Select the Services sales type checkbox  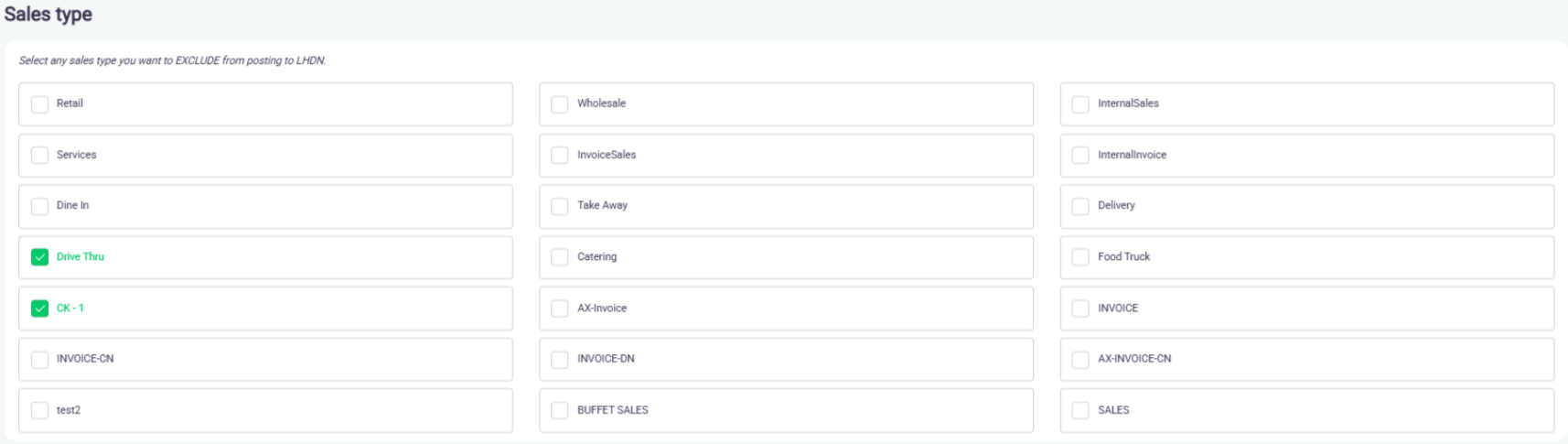[39, 156]
